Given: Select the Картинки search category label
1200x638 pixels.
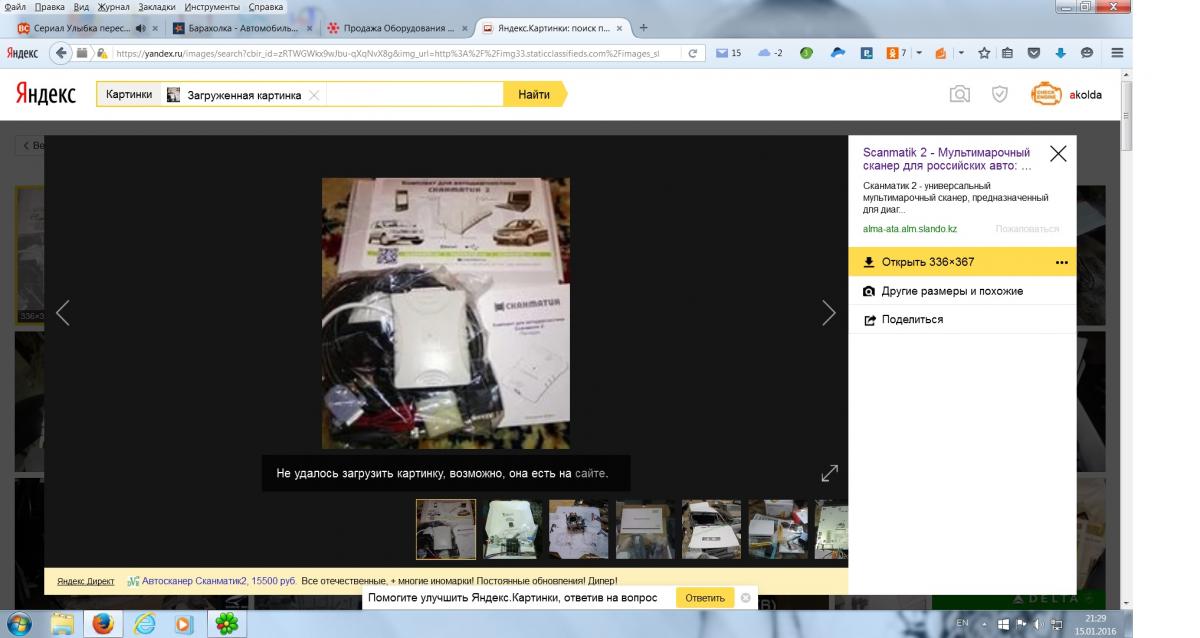Looking at the screenshot, I should (129, 94).
